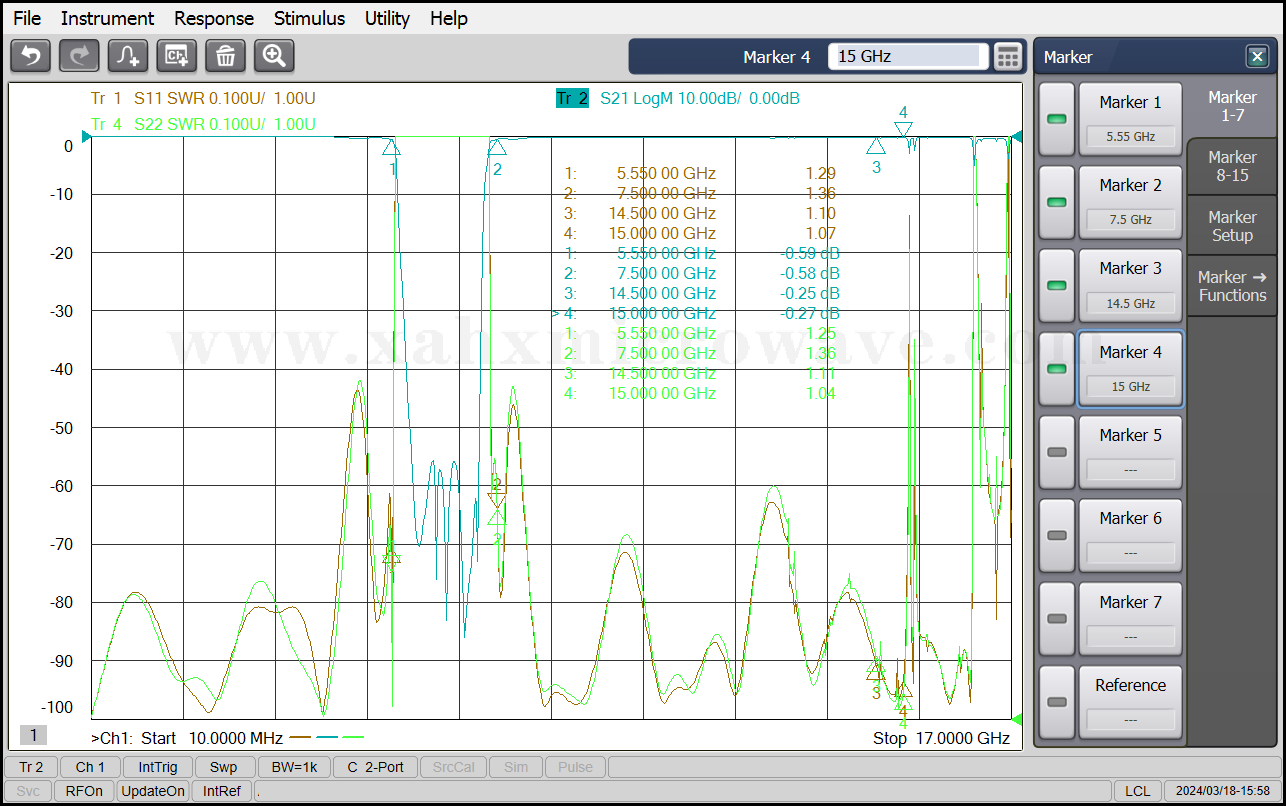This screenshot has width=1286, height=806.
Task: Select Marker 4 at 15 GHz
Action: pos(1130,369)
